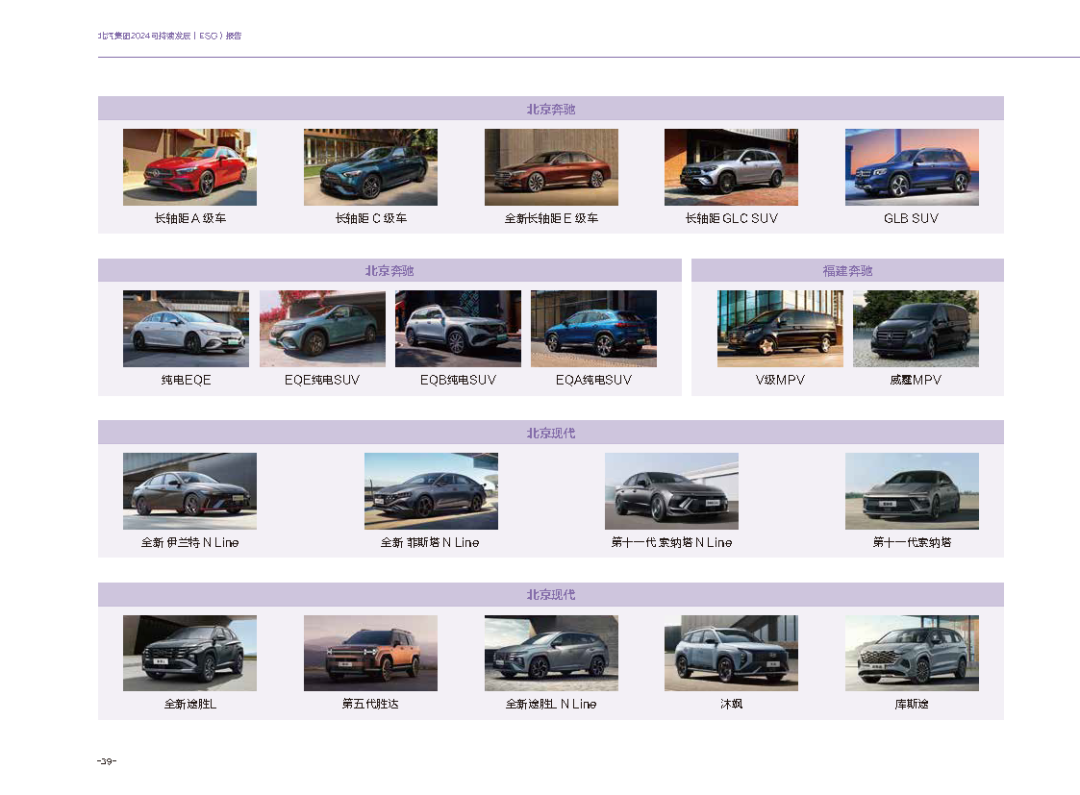Click the caption V级MPV
The image size is (1080, 795).
click(780, 380)
